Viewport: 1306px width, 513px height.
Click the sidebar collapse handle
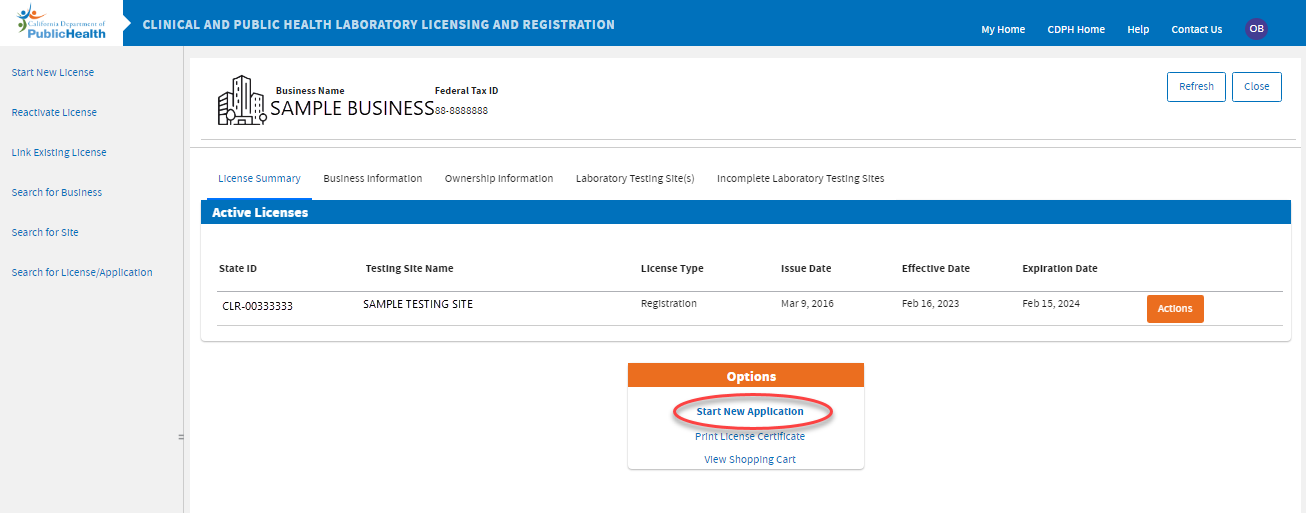(181, 437)
